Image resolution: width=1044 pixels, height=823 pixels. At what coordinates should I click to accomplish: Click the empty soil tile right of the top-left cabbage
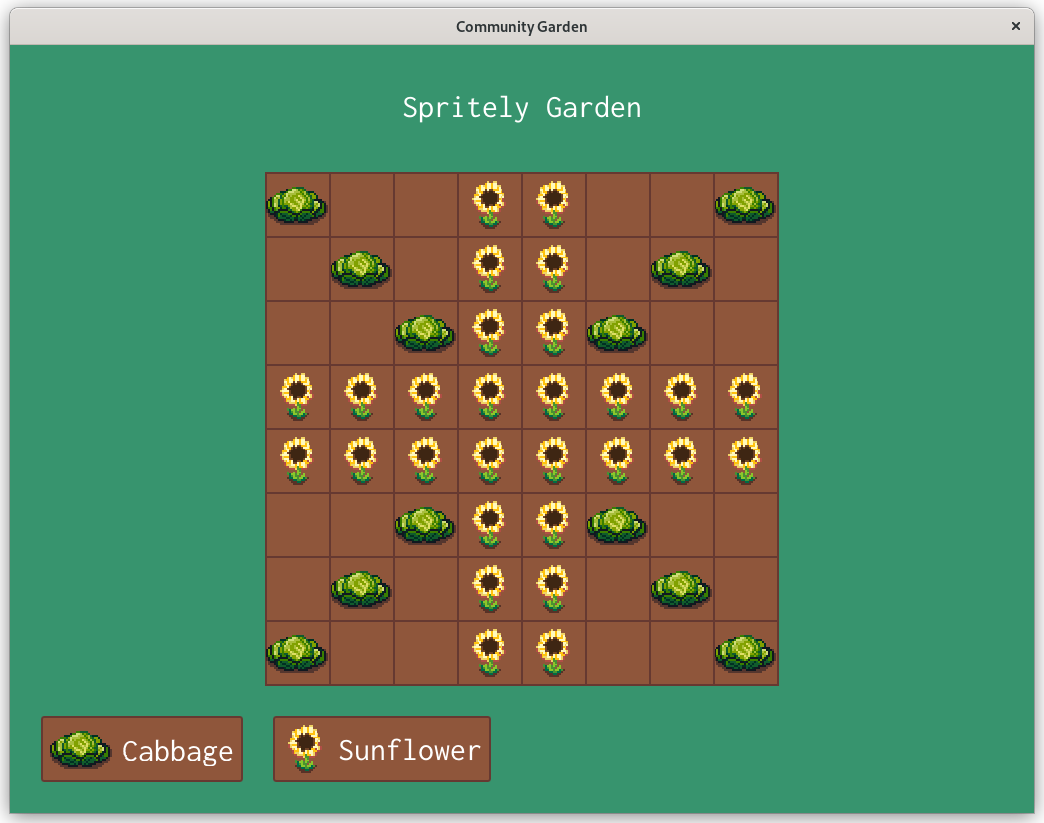pos(362,205)
